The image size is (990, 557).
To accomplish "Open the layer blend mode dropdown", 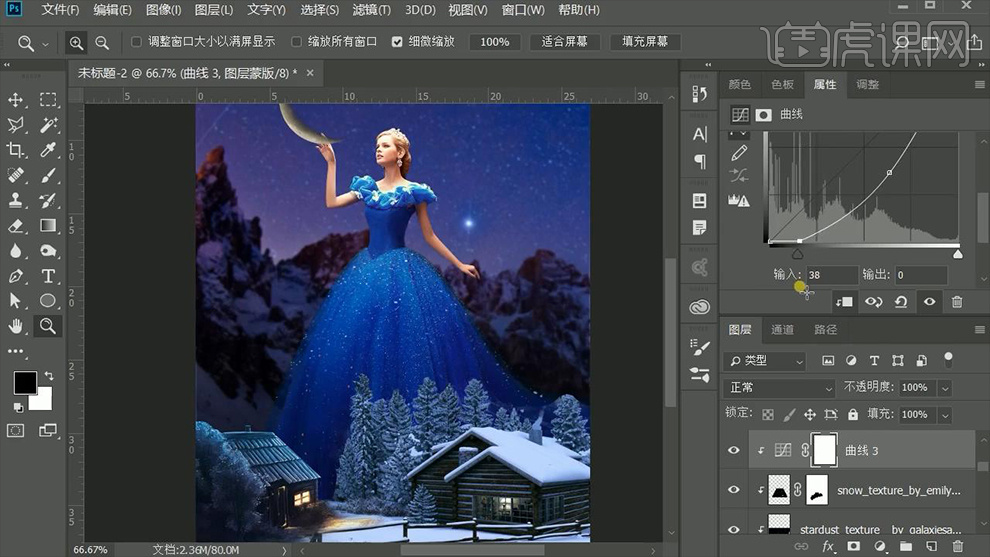I will pos(778,388).
